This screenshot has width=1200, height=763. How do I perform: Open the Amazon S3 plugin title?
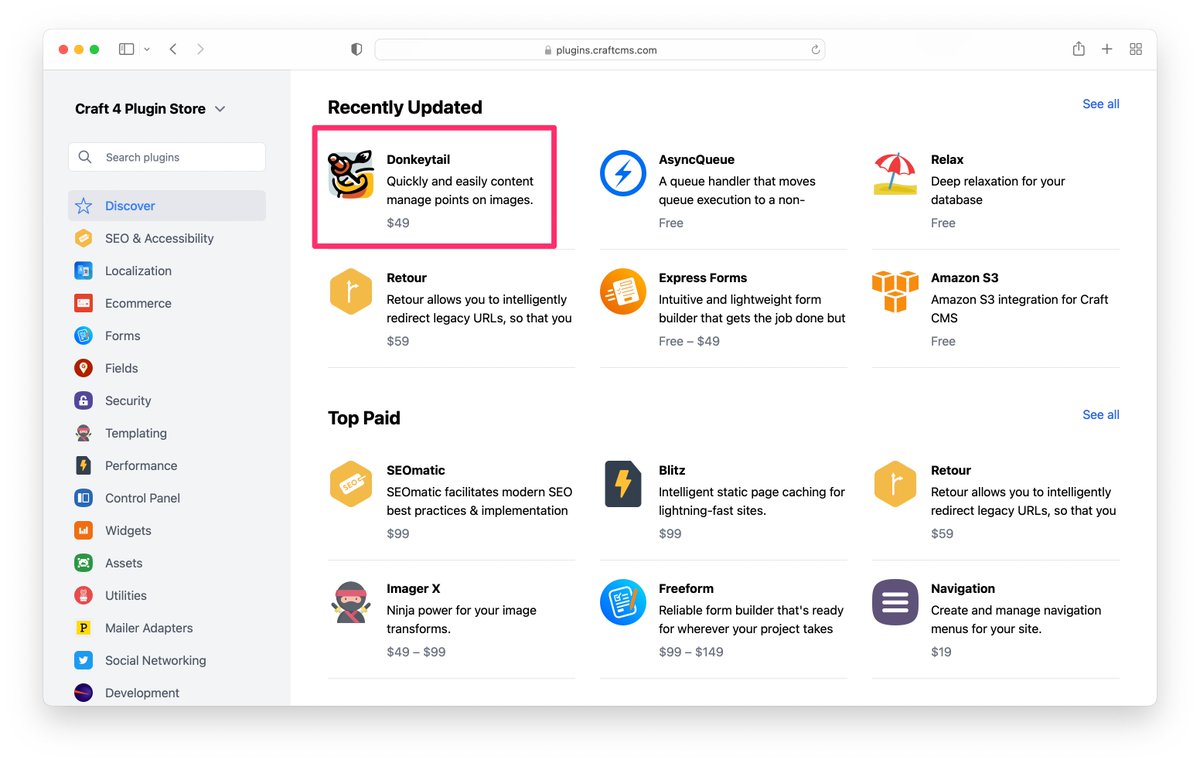(965, 278)
